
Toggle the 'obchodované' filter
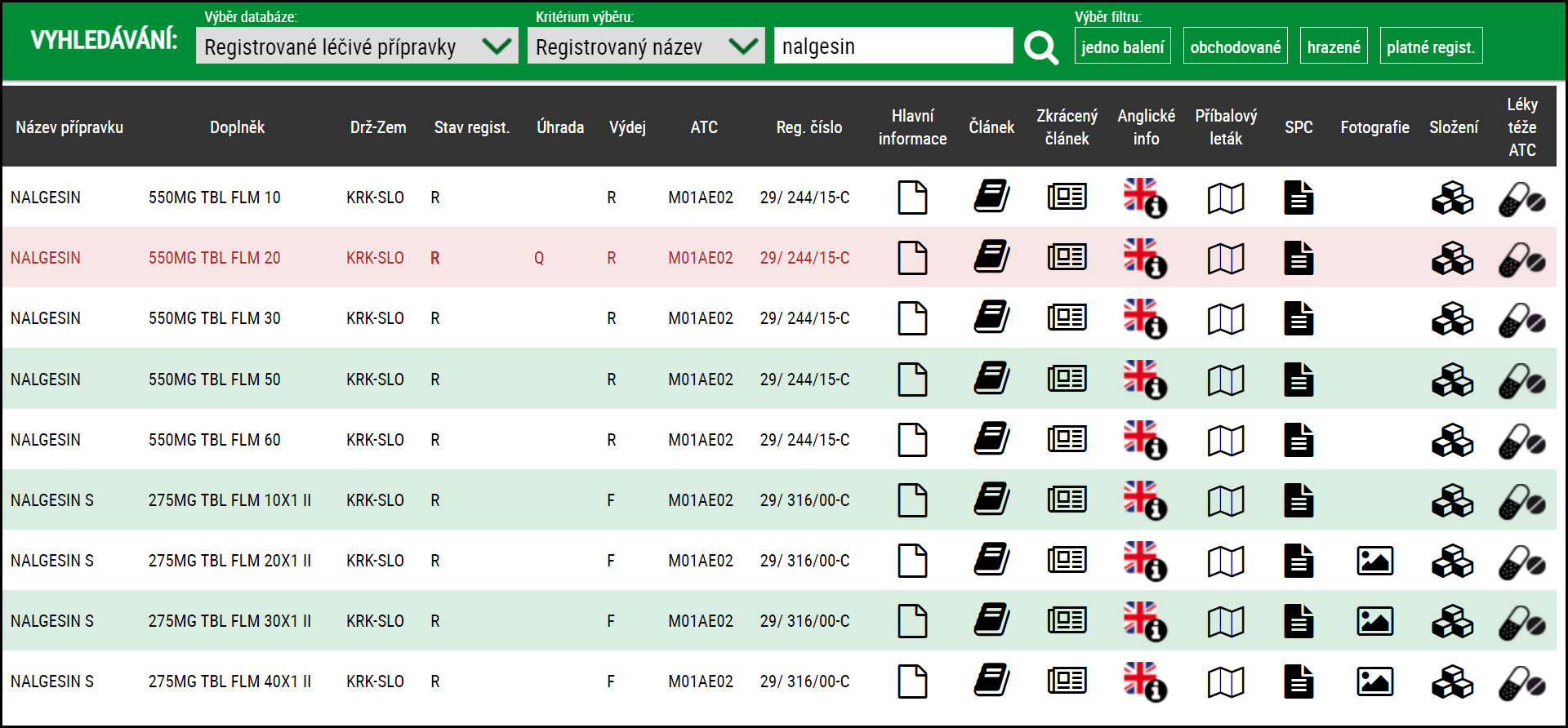(1236, 46)
